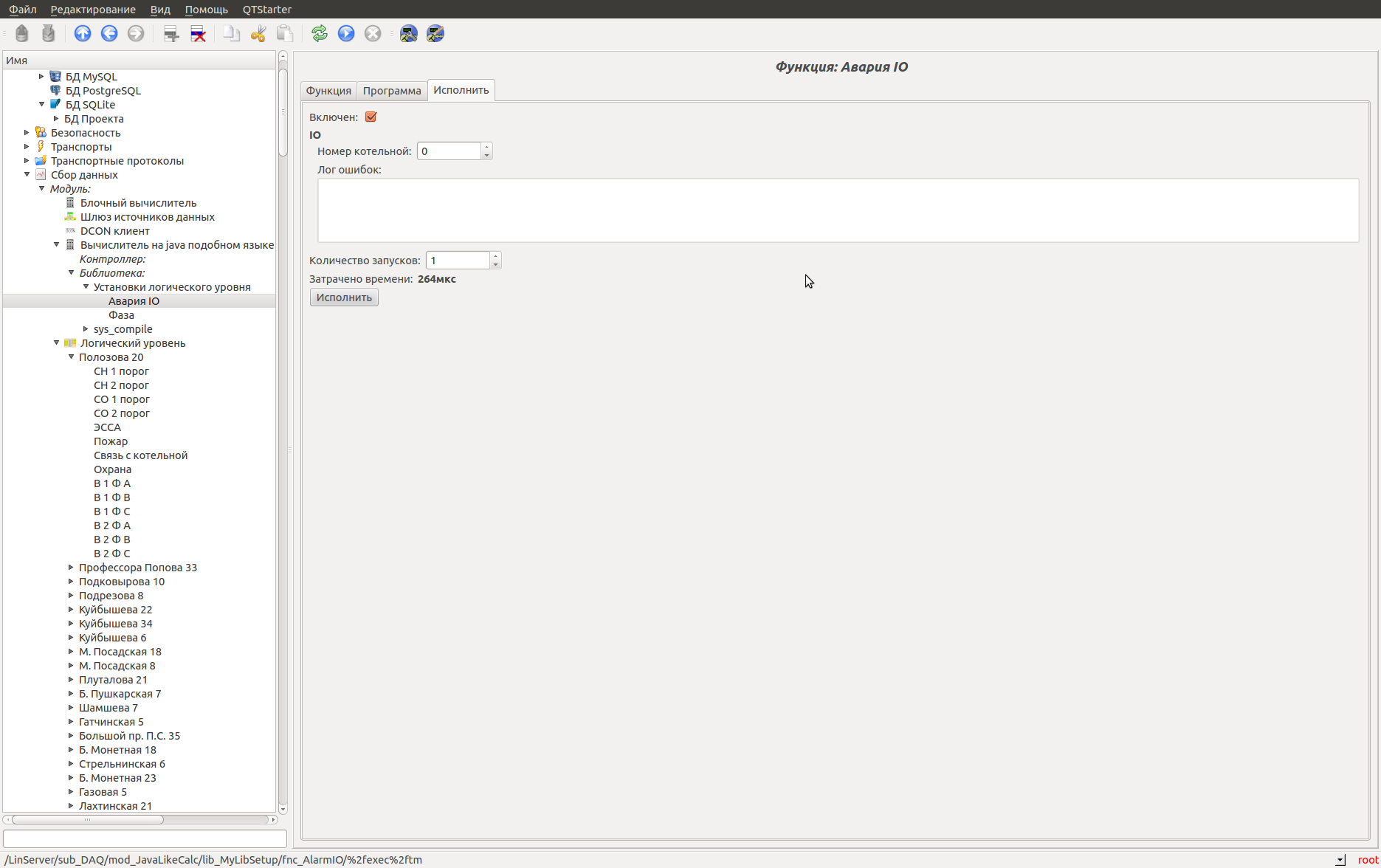Expand the Профессора Попова 33 node

click(x=72, y=568)
